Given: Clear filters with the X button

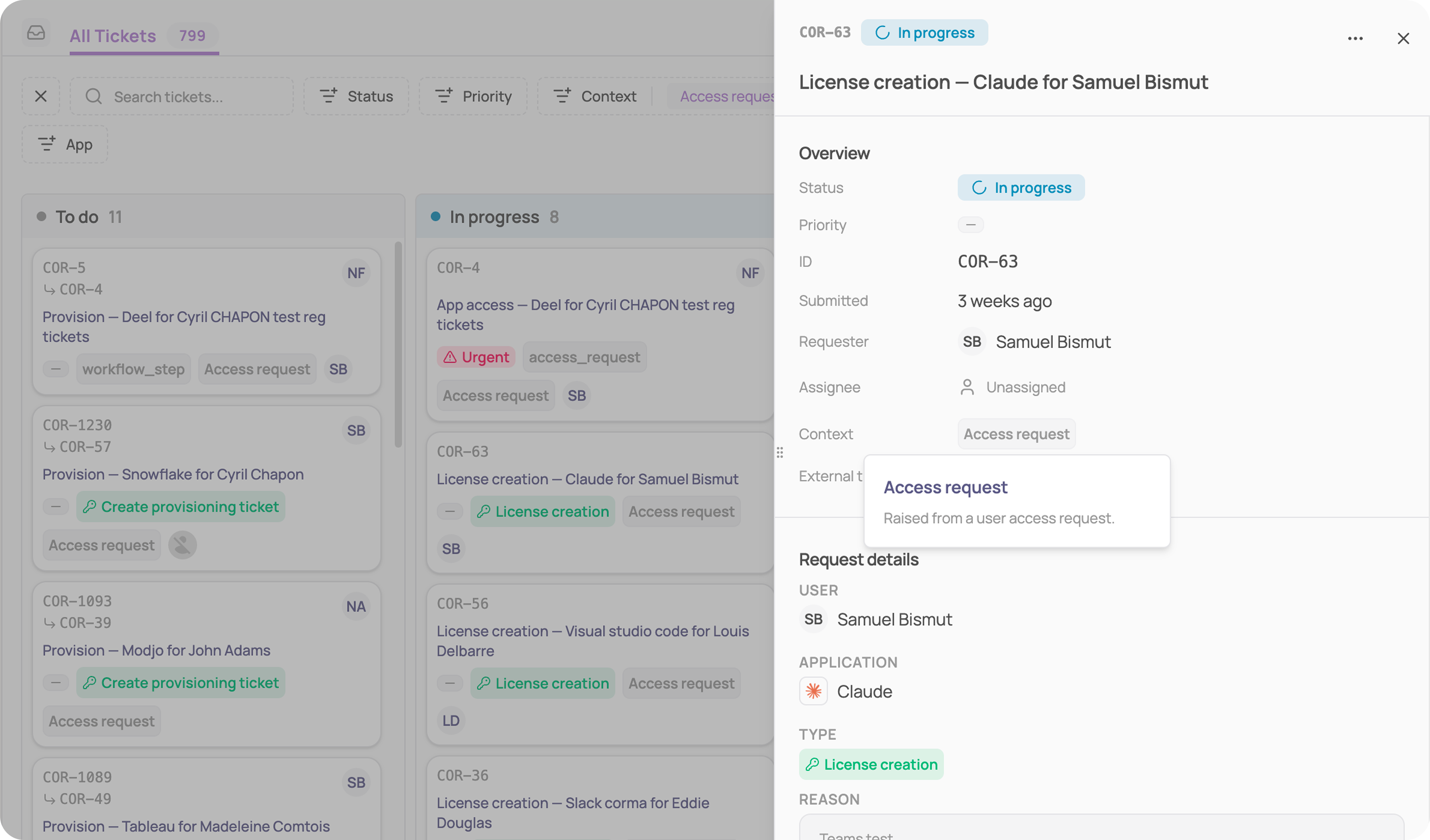Looking at the screenshot, I should (41, 97).
